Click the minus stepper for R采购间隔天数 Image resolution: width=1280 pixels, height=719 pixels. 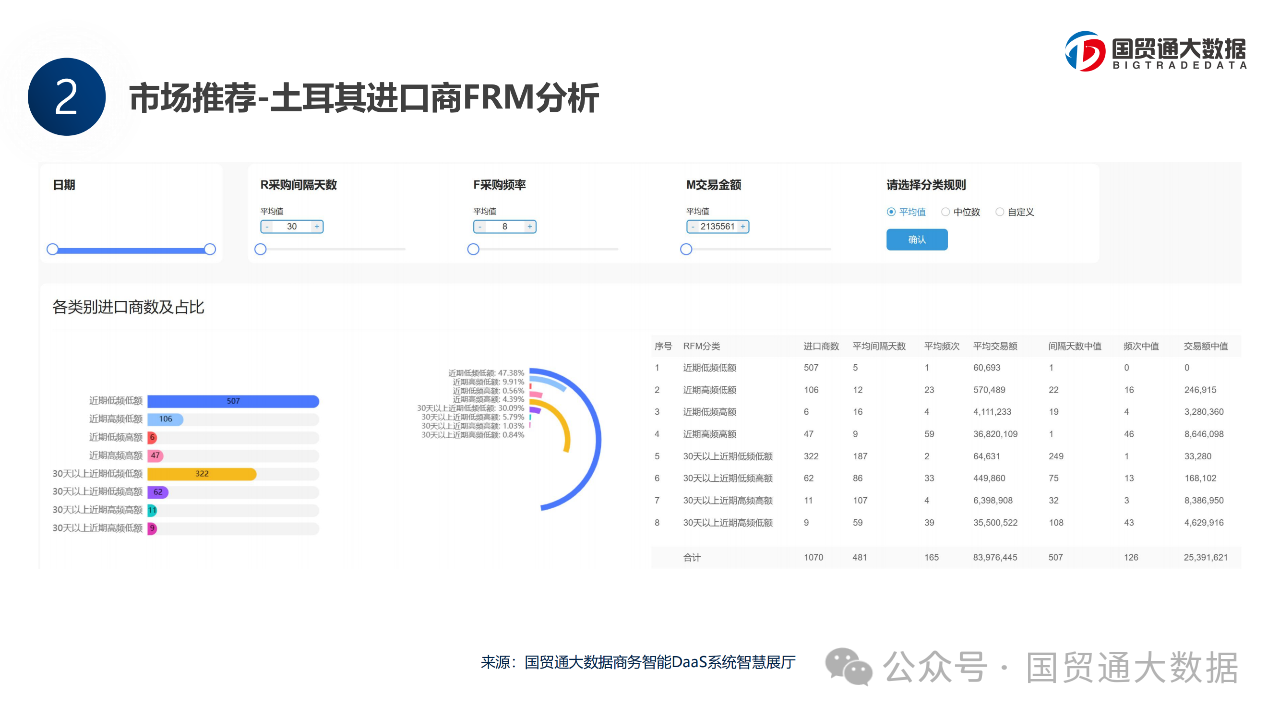click(x=267, y=227)
